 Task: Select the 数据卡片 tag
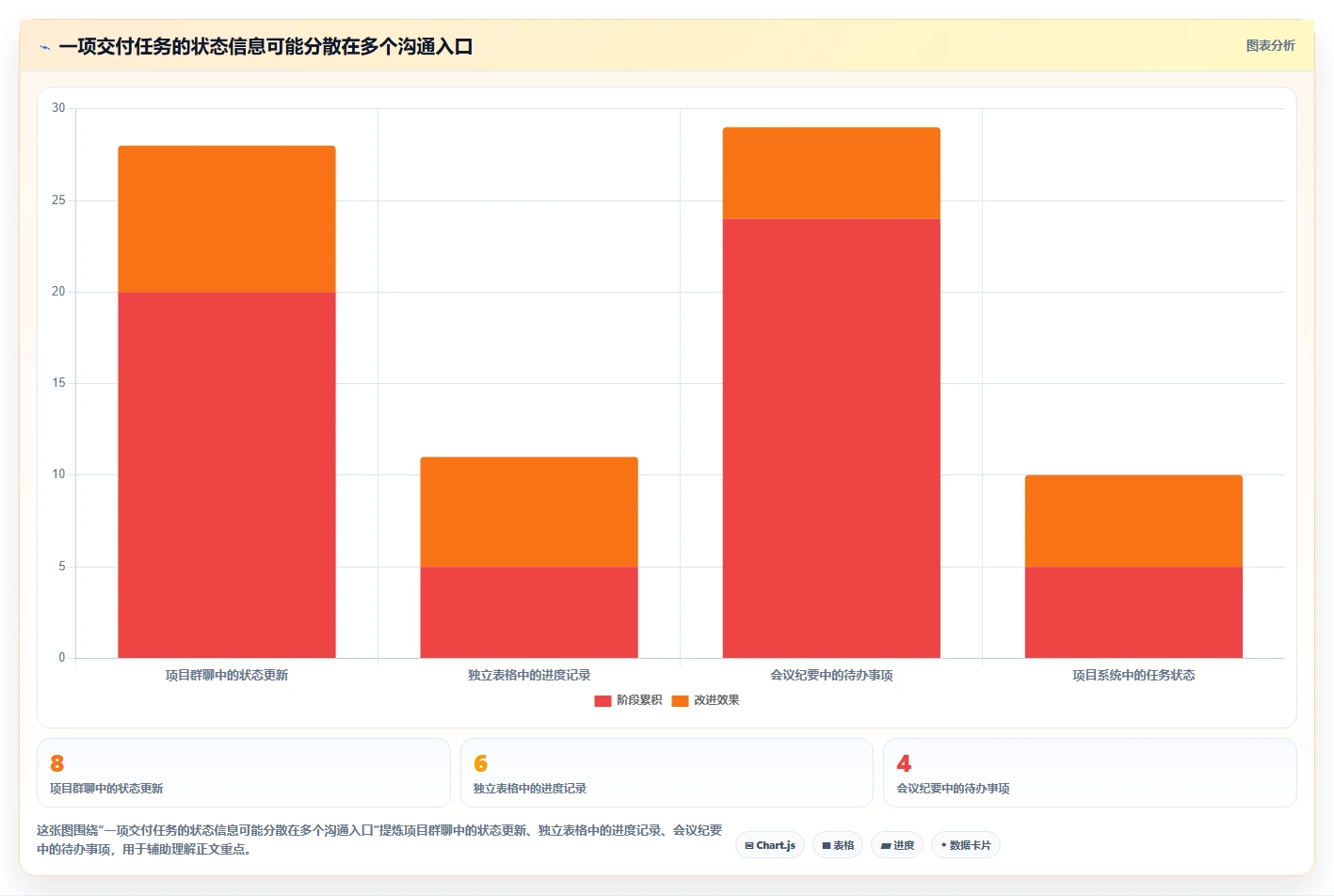(x=965, y=845)
